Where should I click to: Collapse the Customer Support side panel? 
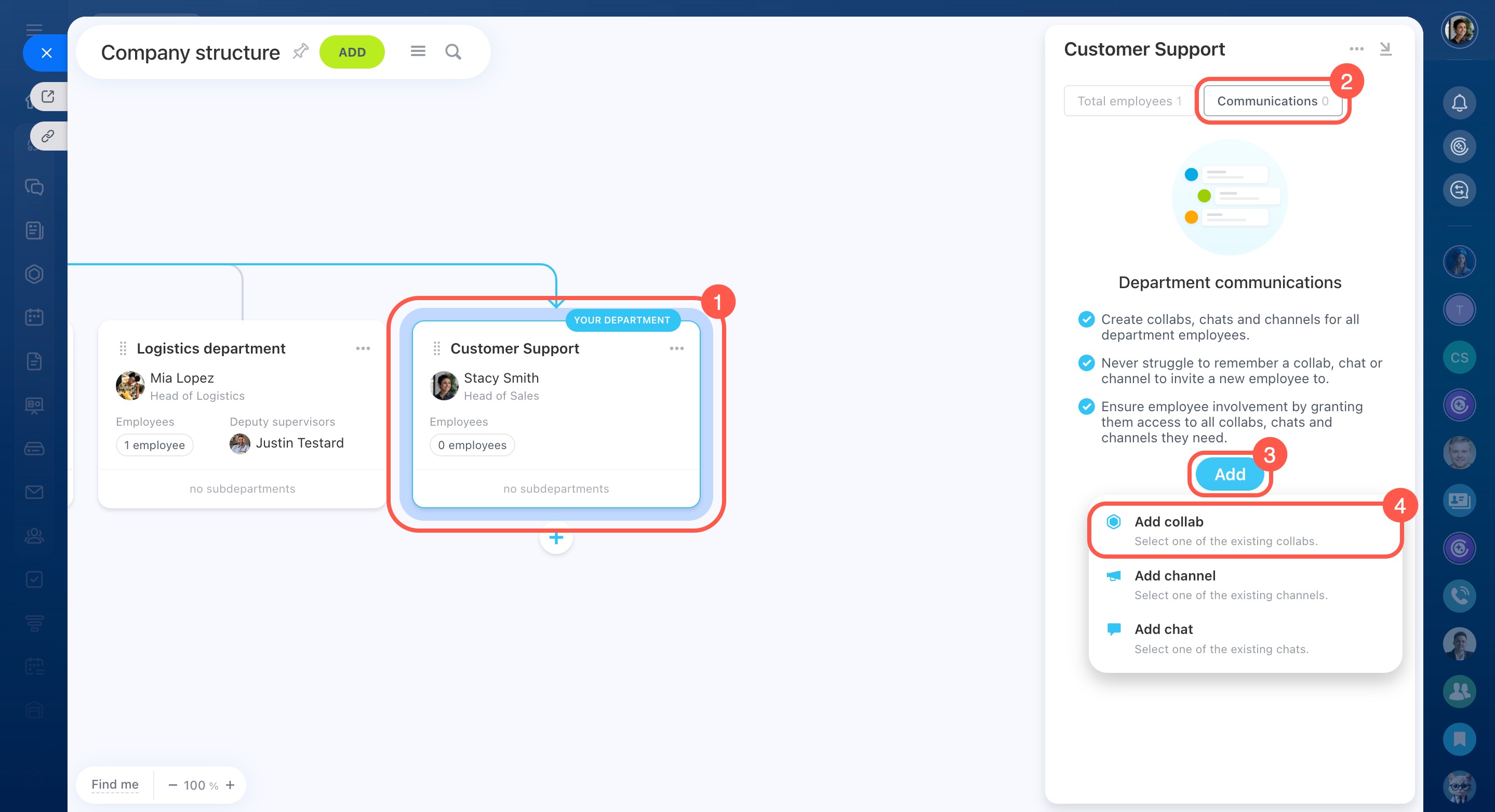[1385, 49]
